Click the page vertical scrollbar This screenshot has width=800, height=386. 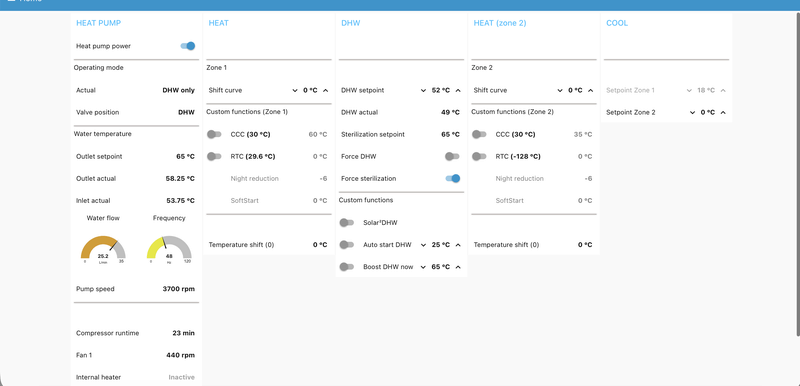tap(798, 173)
